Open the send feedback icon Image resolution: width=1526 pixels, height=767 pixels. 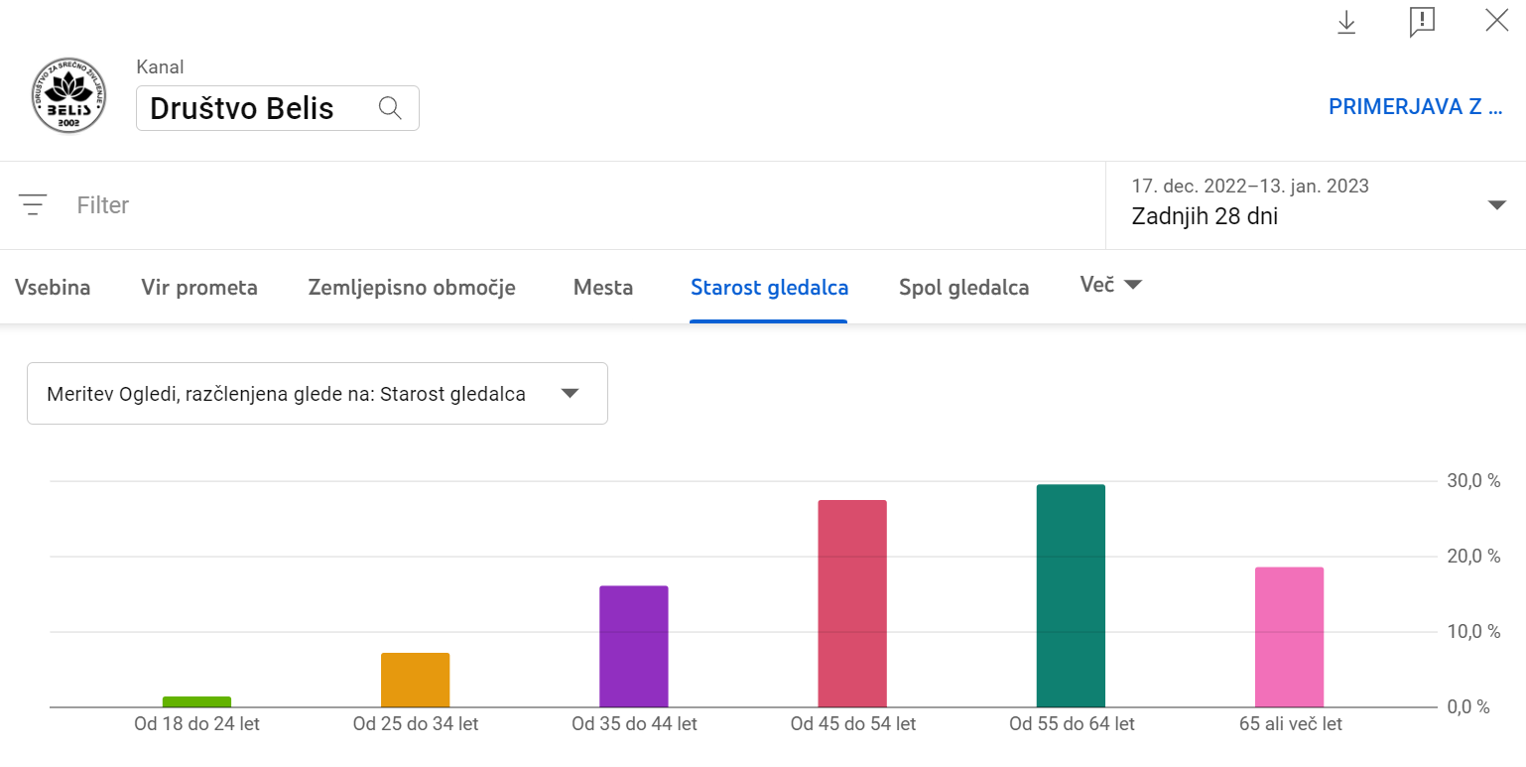point(1422,21)
